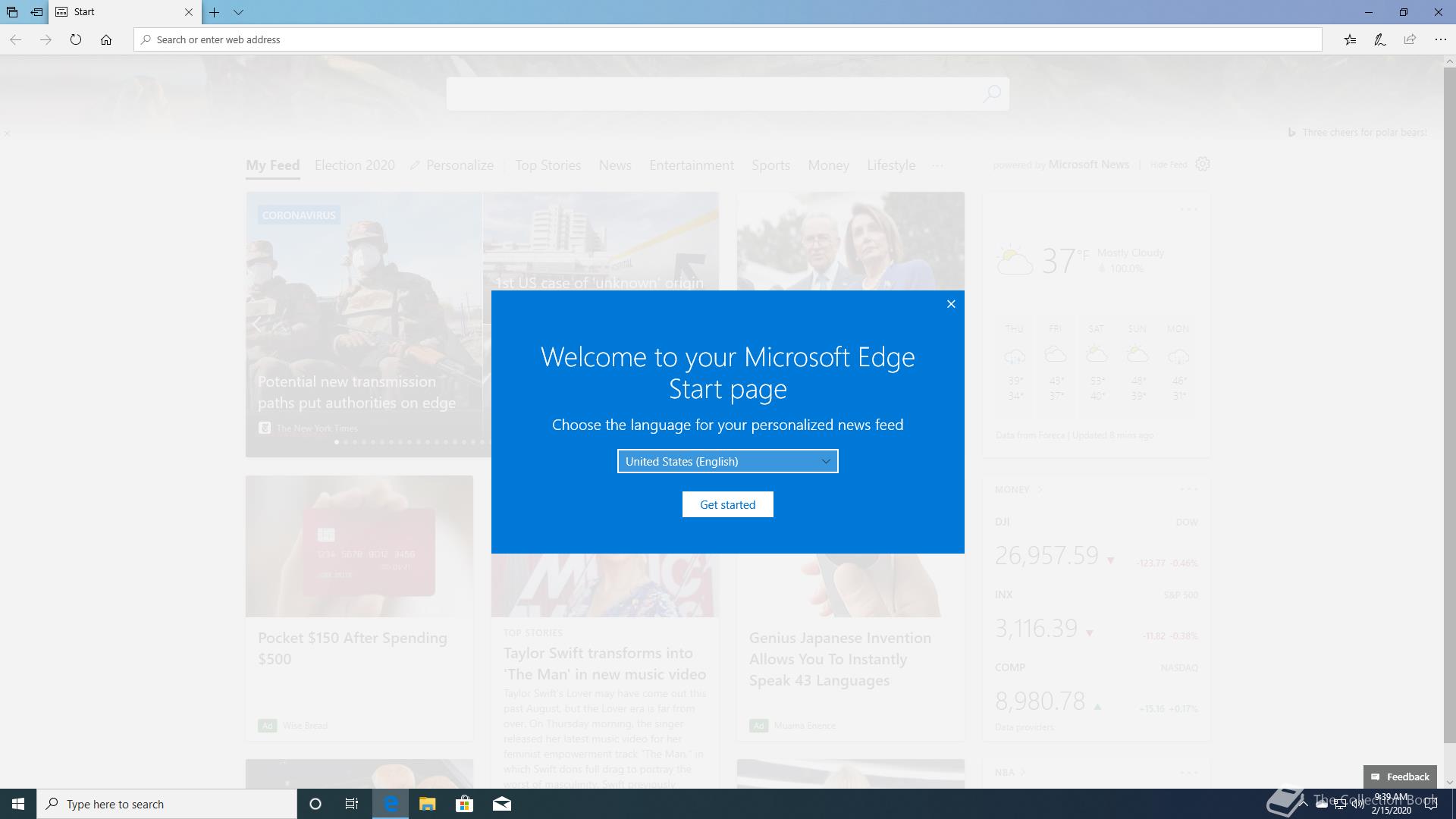Open the Coronavirus transmission paths story
Viewport: 1456px width, 819px height.
tap(356, 392)
